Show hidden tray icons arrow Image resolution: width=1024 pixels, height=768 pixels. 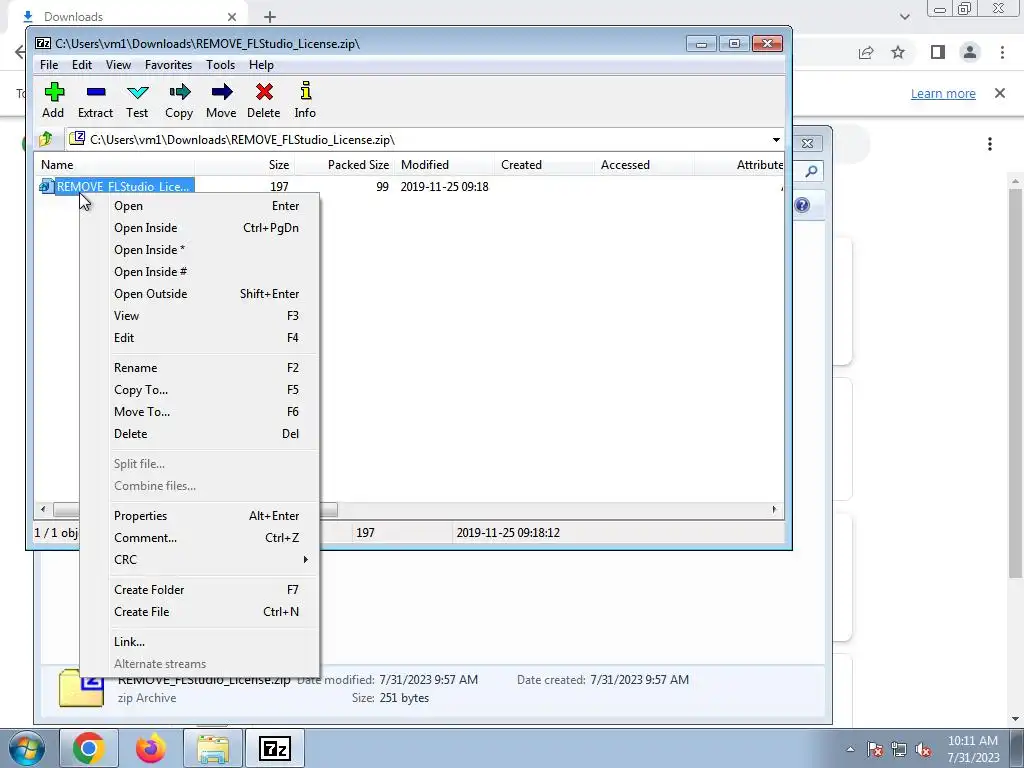point(850,749)
